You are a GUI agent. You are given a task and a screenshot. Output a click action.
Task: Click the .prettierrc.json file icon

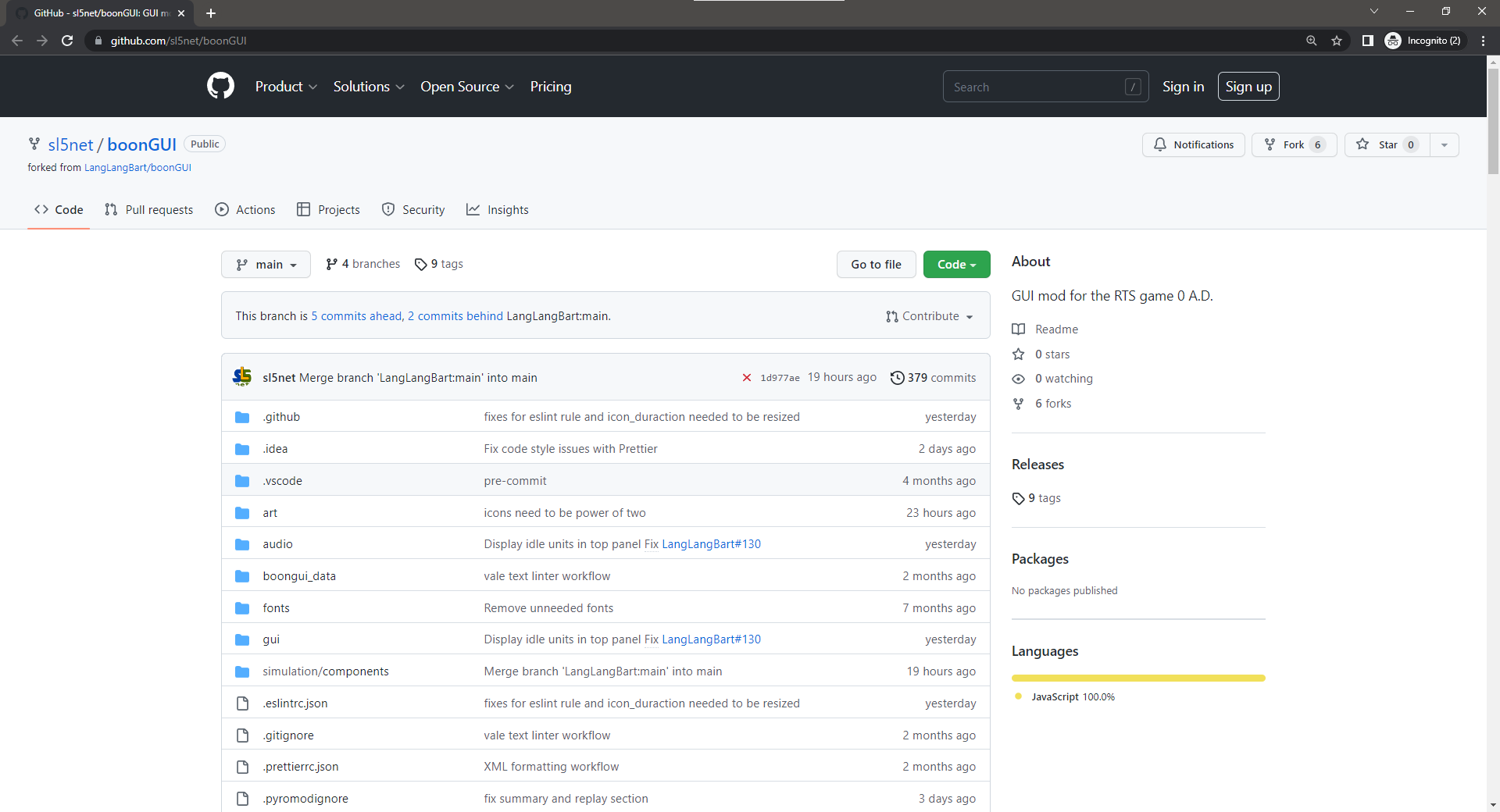(x=242, y=767)
